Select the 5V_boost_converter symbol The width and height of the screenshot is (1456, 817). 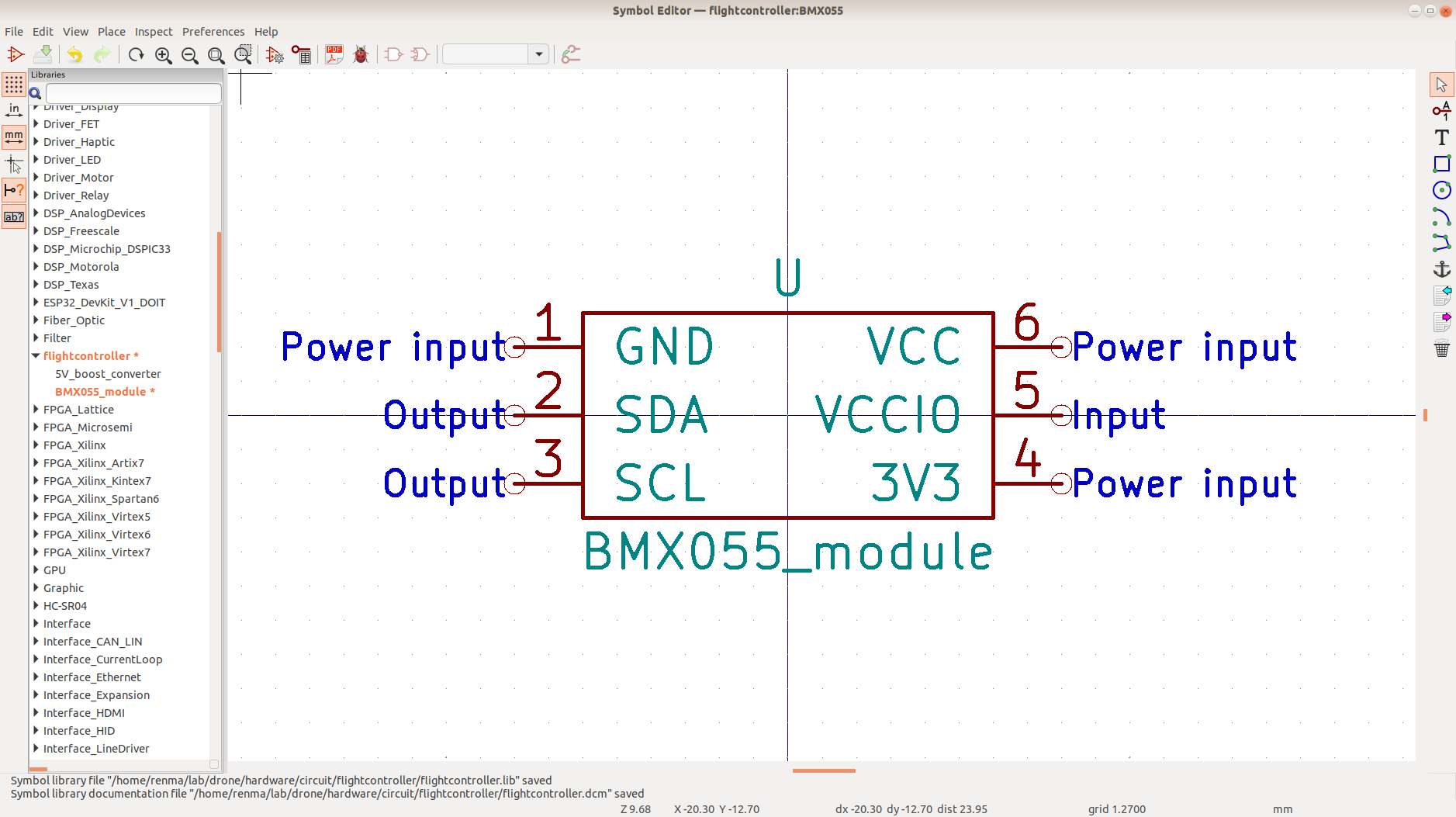point(108,374)
